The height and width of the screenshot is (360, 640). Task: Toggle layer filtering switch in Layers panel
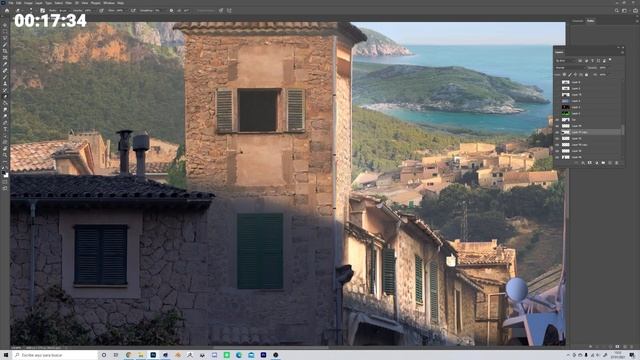click(610, 60)
